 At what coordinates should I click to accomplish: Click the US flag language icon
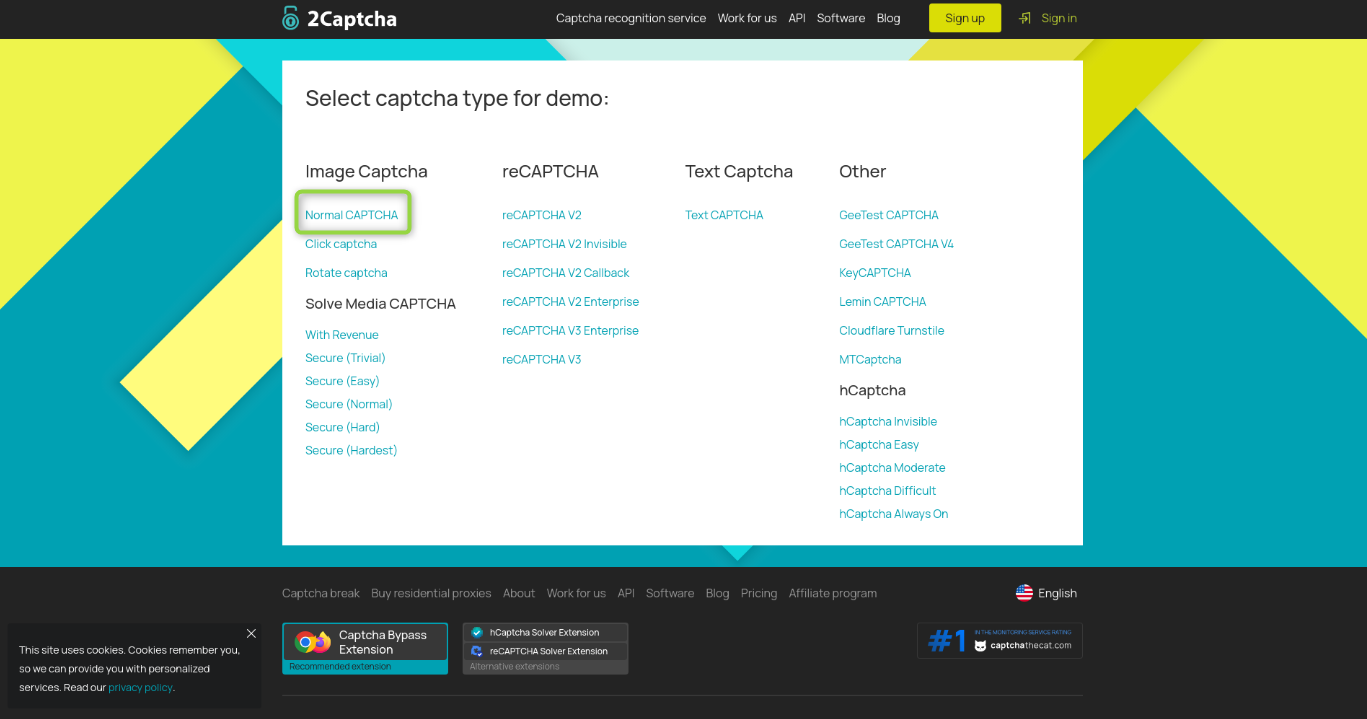pos(1024,593)
